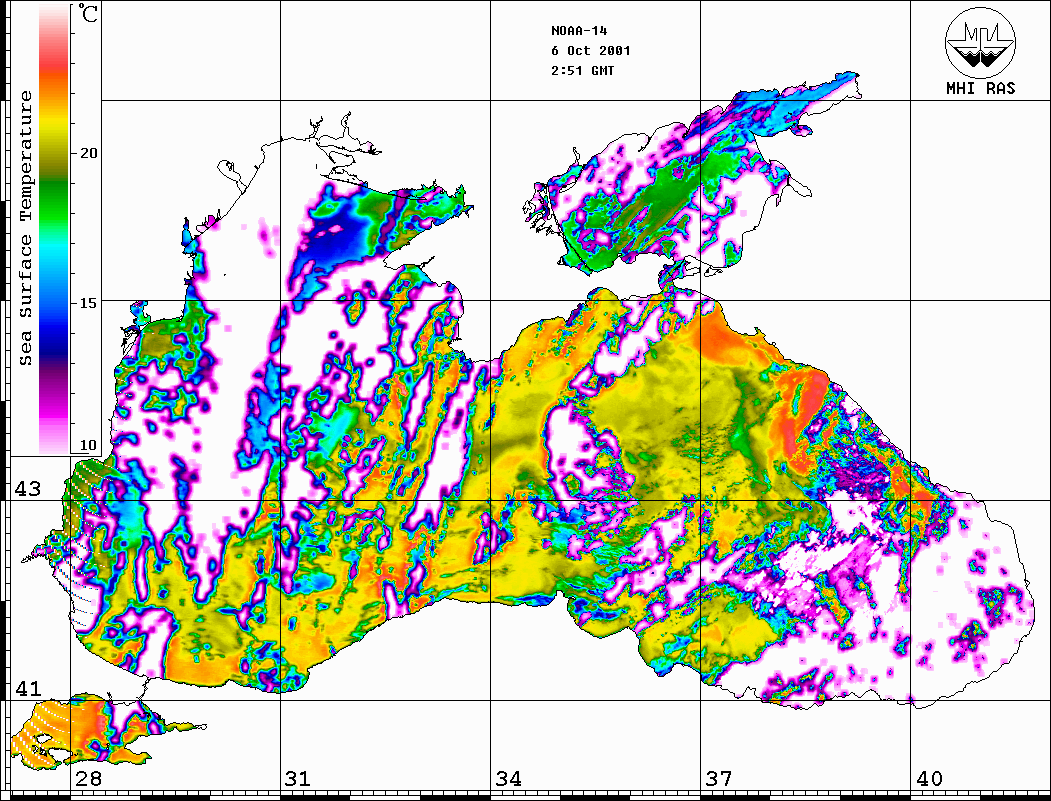Click the '10' temperature scale value
This screenshot has width=1051, height=801.
pyautogui.click(x=88, y=445)
